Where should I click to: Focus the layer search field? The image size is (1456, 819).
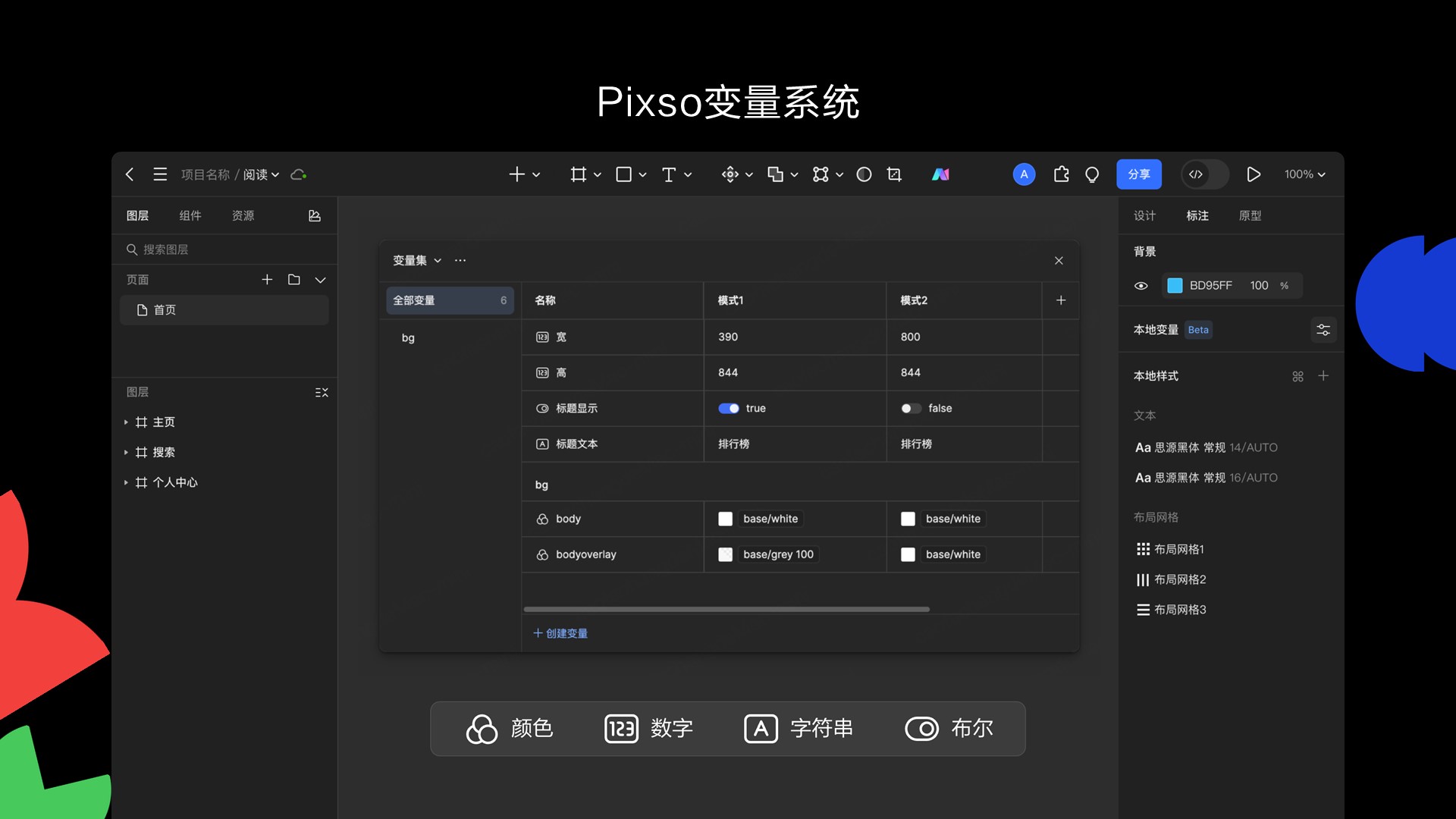224,249
